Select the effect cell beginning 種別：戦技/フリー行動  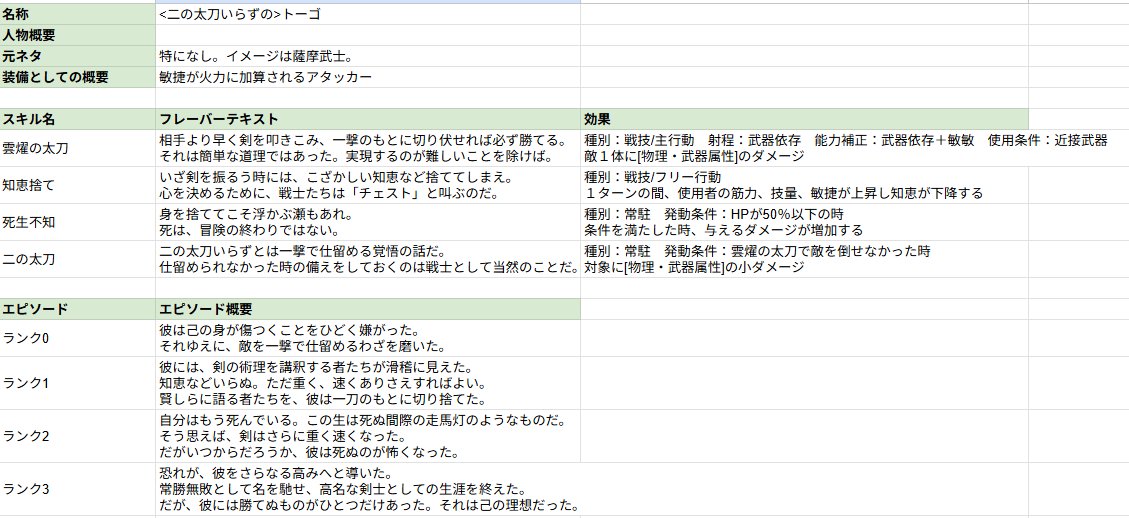(804, 185)
